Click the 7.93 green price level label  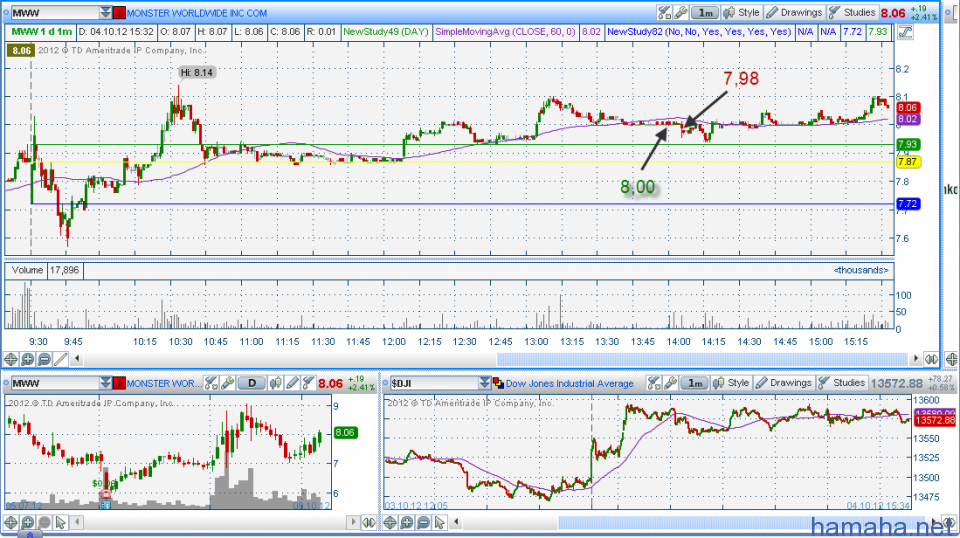[x=907, y=144]
